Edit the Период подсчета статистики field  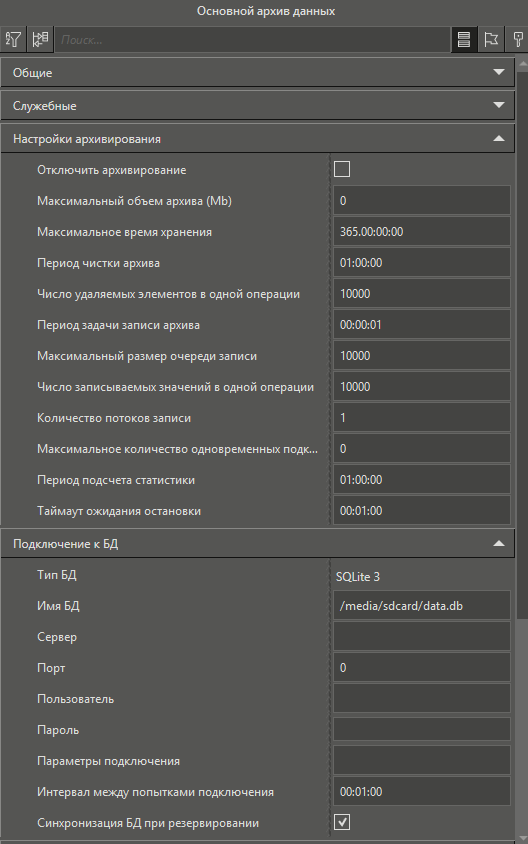tap(421, 480)
